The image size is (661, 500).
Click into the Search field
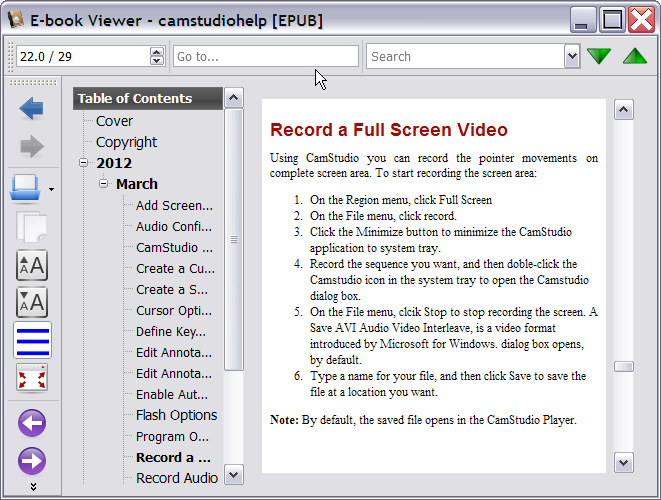pos(466,56)
